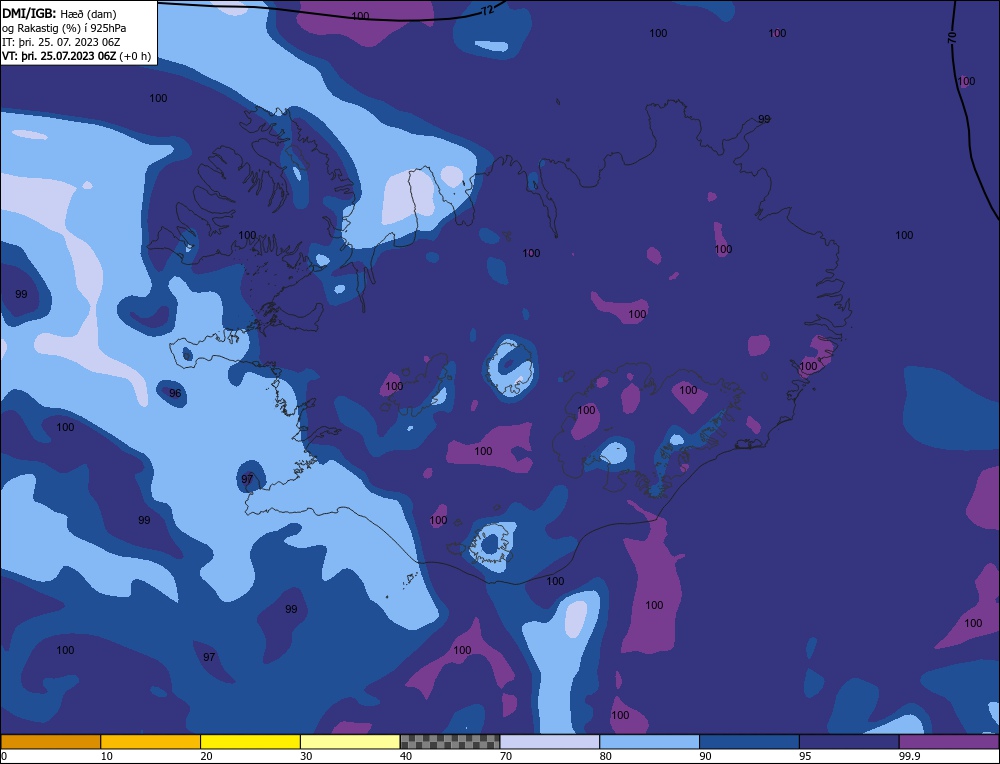Viewport: 1000px width, 764px height.
Task: Click the gray checkered 40–70 legend swatch
Action: pyautogui.click(x=450, y=741)
